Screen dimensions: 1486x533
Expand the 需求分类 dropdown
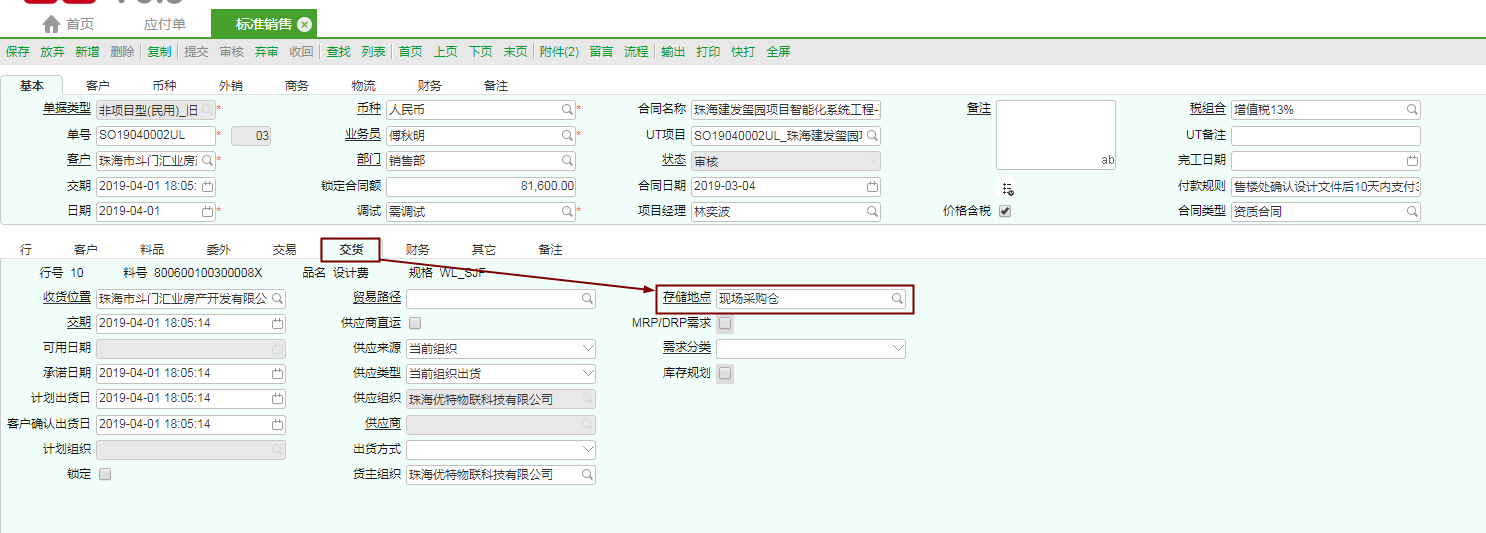click(897, 349)
